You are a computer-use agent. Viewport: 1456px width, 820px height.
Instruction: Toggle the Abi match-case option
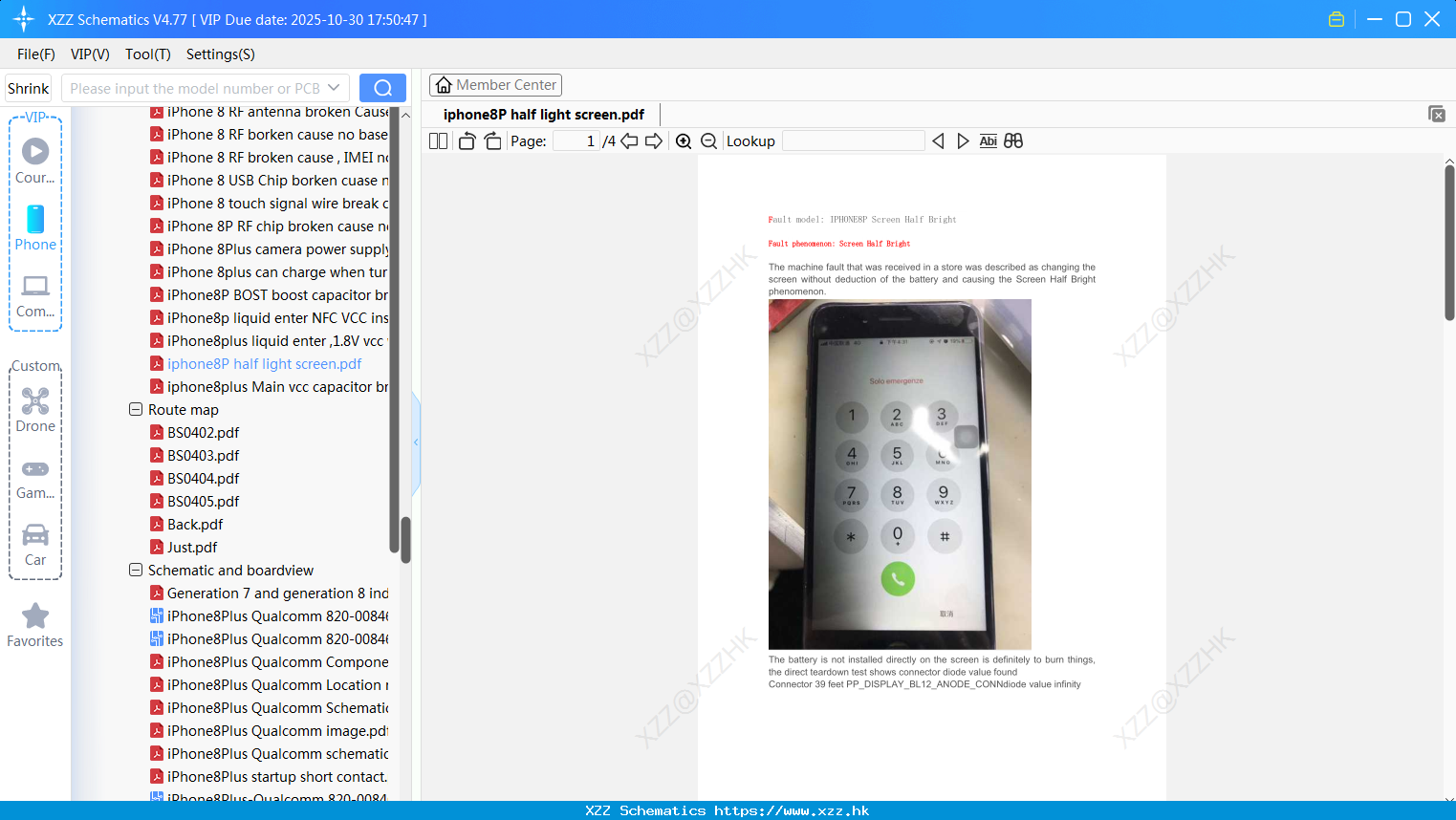pos(989,141)
